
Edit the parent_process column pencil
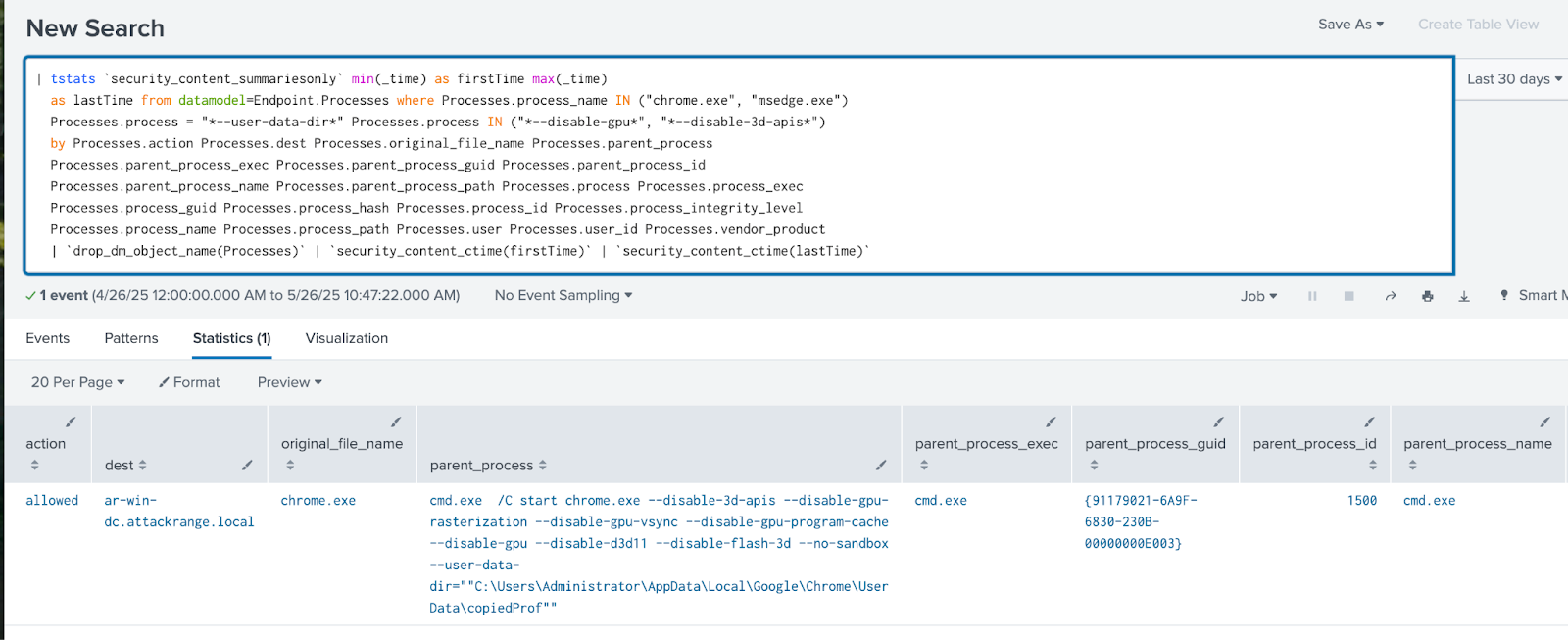pos(881,466)
